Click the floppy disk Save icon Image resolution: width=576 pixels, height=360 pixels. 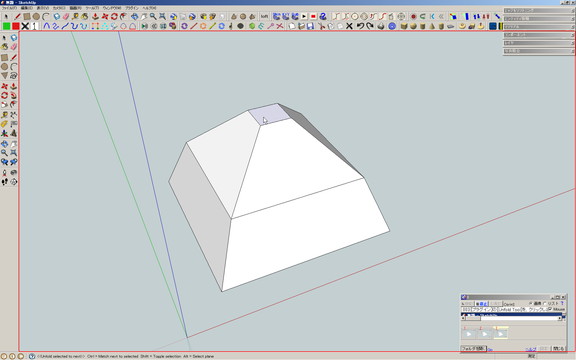[310, 26]
